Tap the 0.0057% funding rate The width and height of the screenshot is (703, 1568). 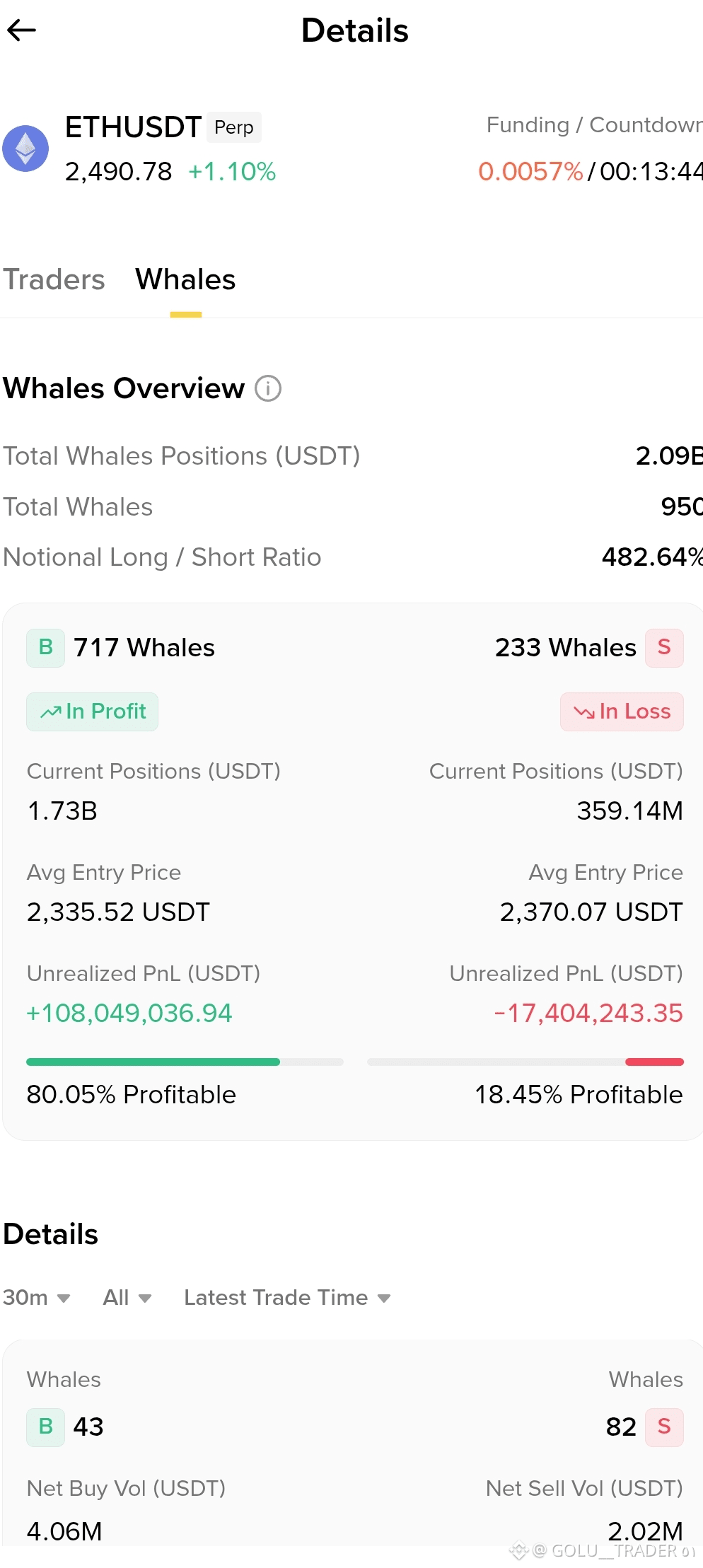[x=530, y=171]
